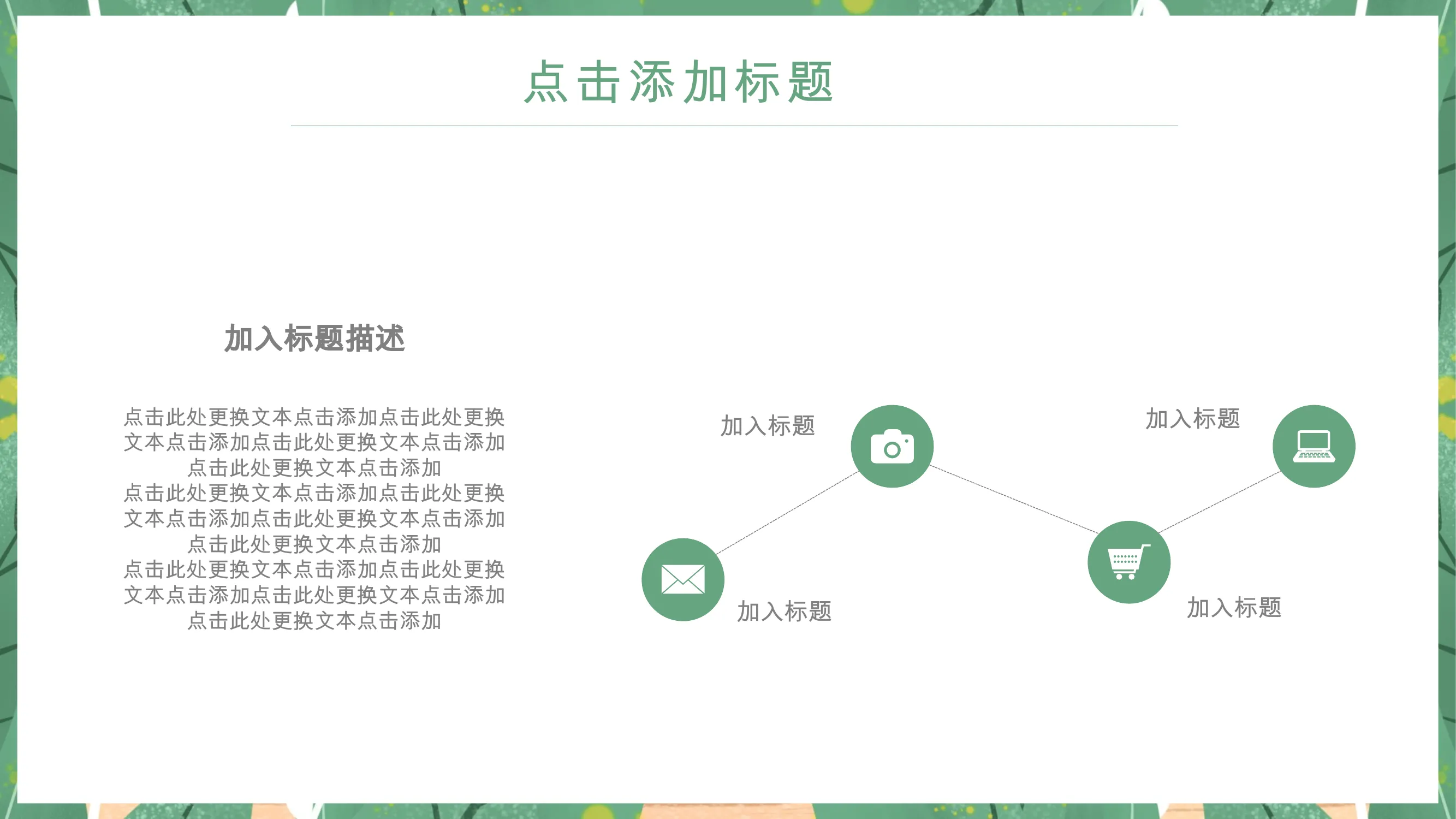
Task: Click 加入标题 label beside the shopping cart icon
Action: (1234, 608)
